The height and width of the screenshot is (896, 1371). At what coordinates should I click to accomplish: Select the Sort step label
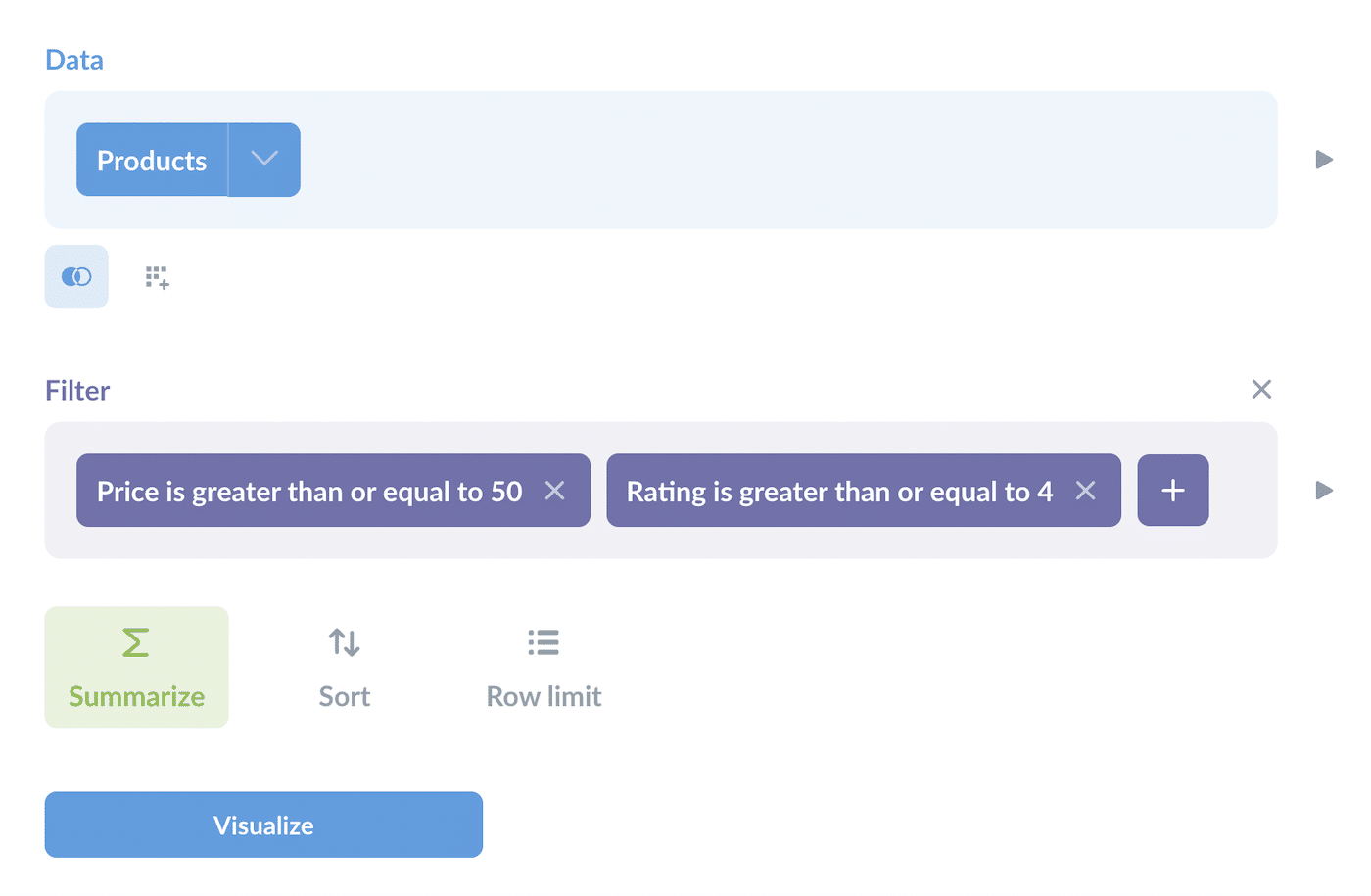point(344,695)
